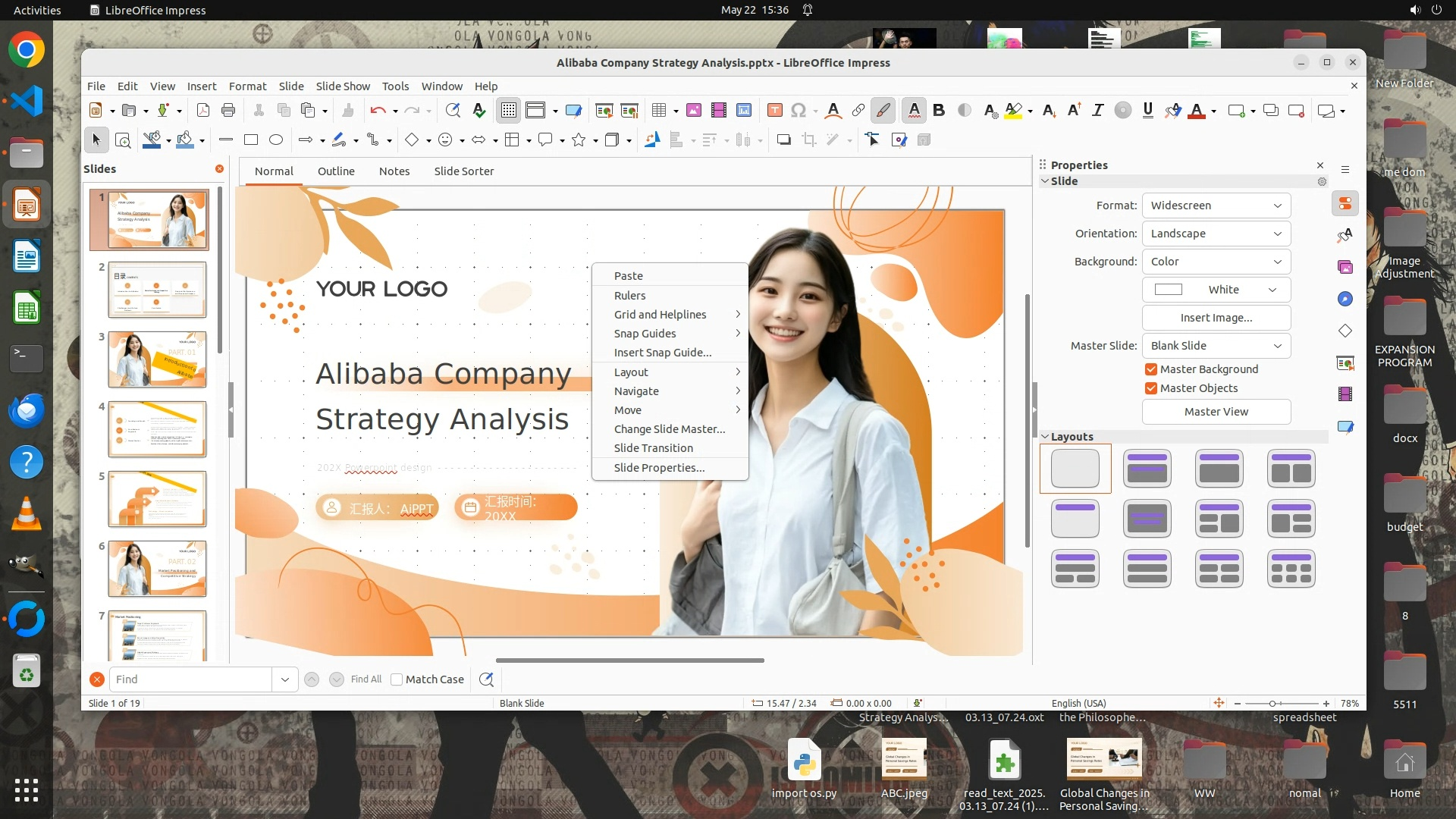Click the Insert Image button
The width and height of the screenshot is (1456, 819).
(1216, 318)
